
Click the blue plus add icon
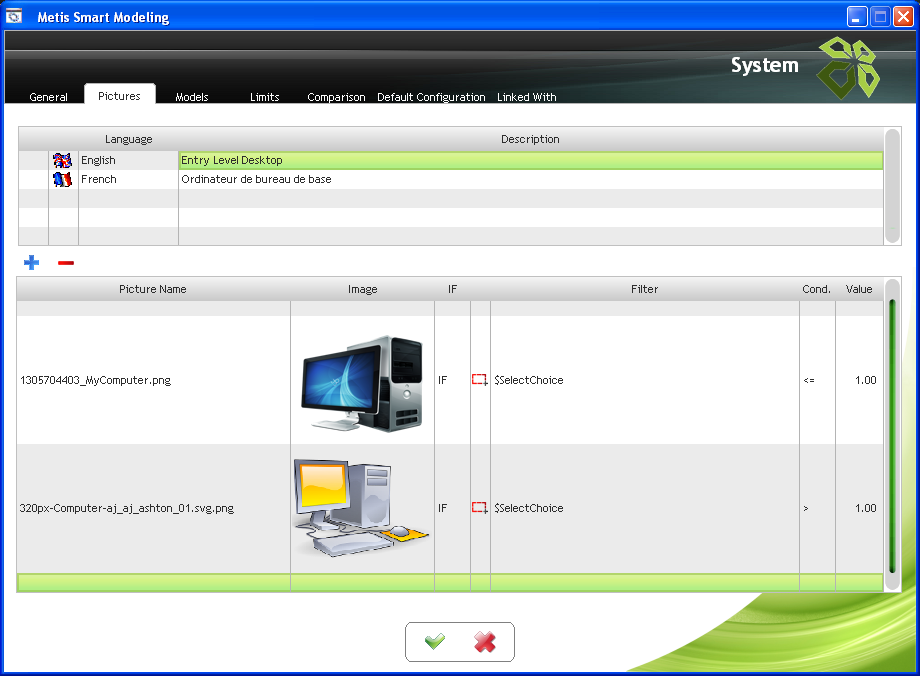(x=32, y=262)
